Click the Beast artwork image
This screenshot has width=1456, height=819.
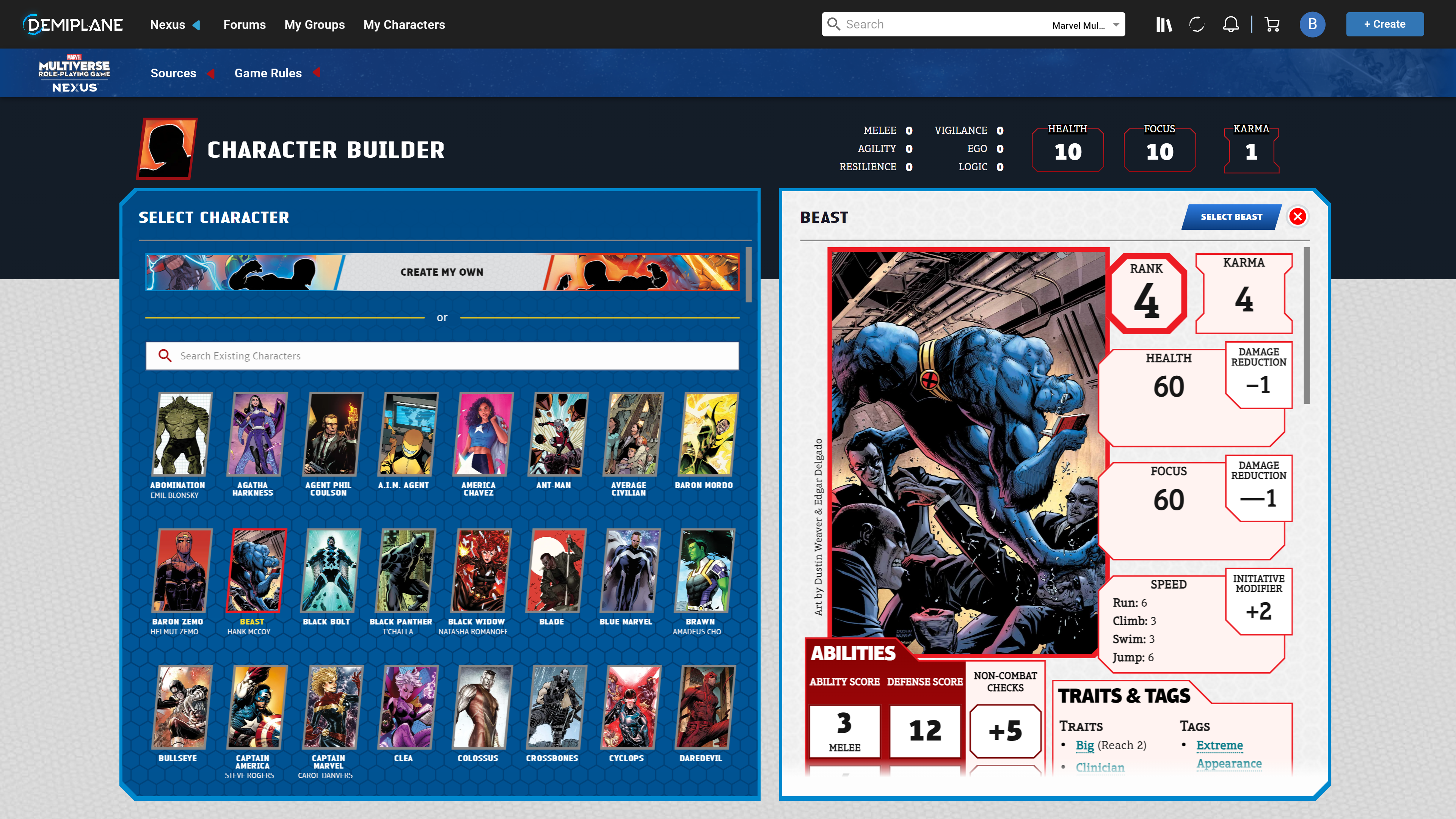point(968,452)
